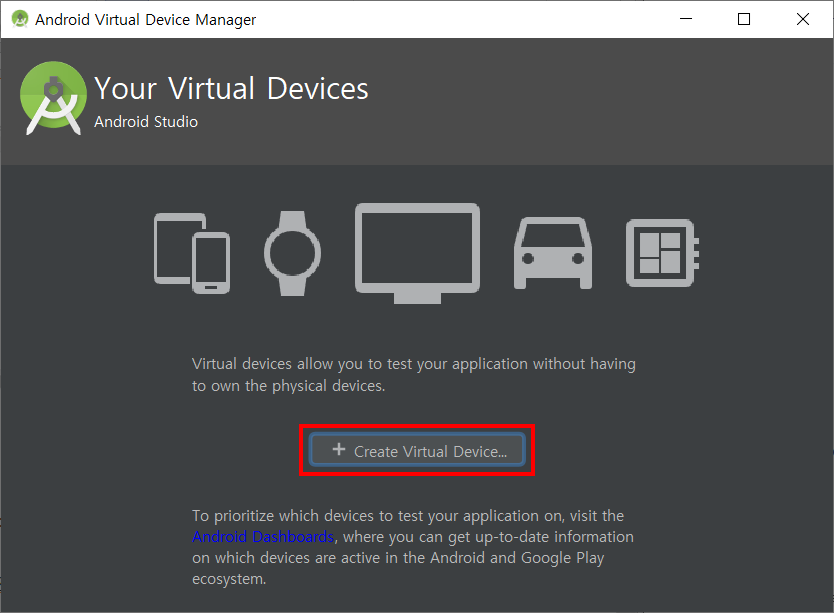Click the Android TV icon

point(418,253)
